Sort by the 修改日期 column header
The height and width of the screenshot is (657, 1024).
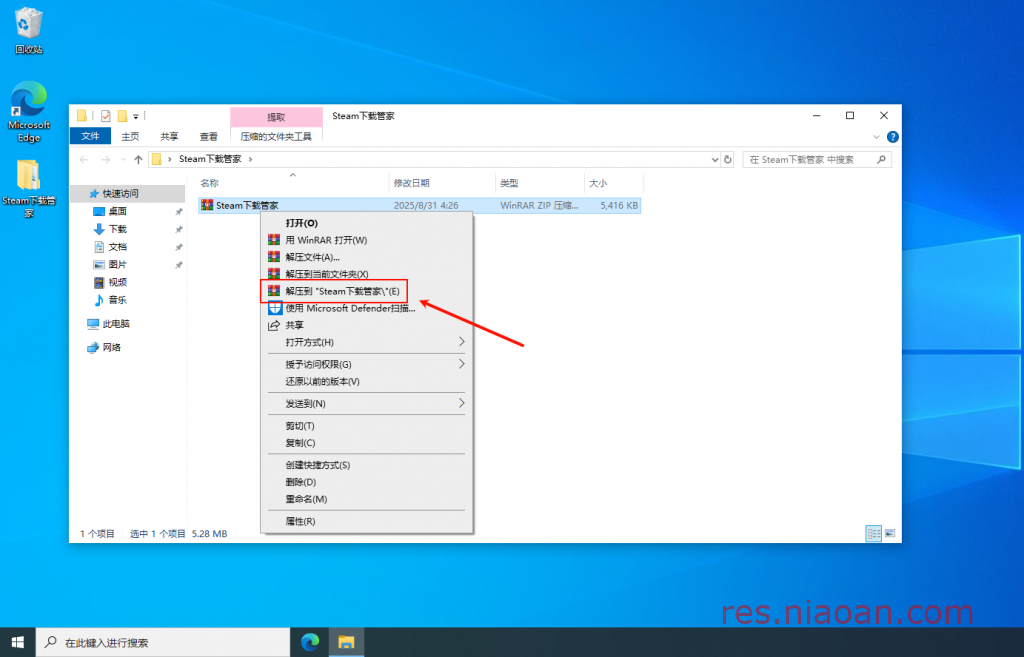point(442,183)
